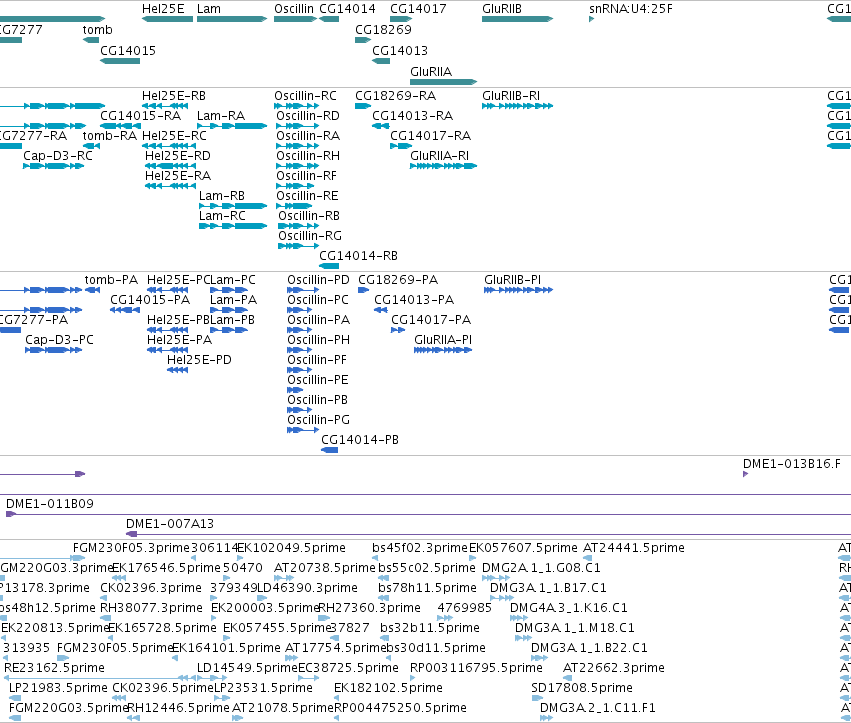The width and height of the screenshot is (851, 723).
Task: Select EST FGM230F05.3prime
Action: pyautogui.click(x=78, y=558)
